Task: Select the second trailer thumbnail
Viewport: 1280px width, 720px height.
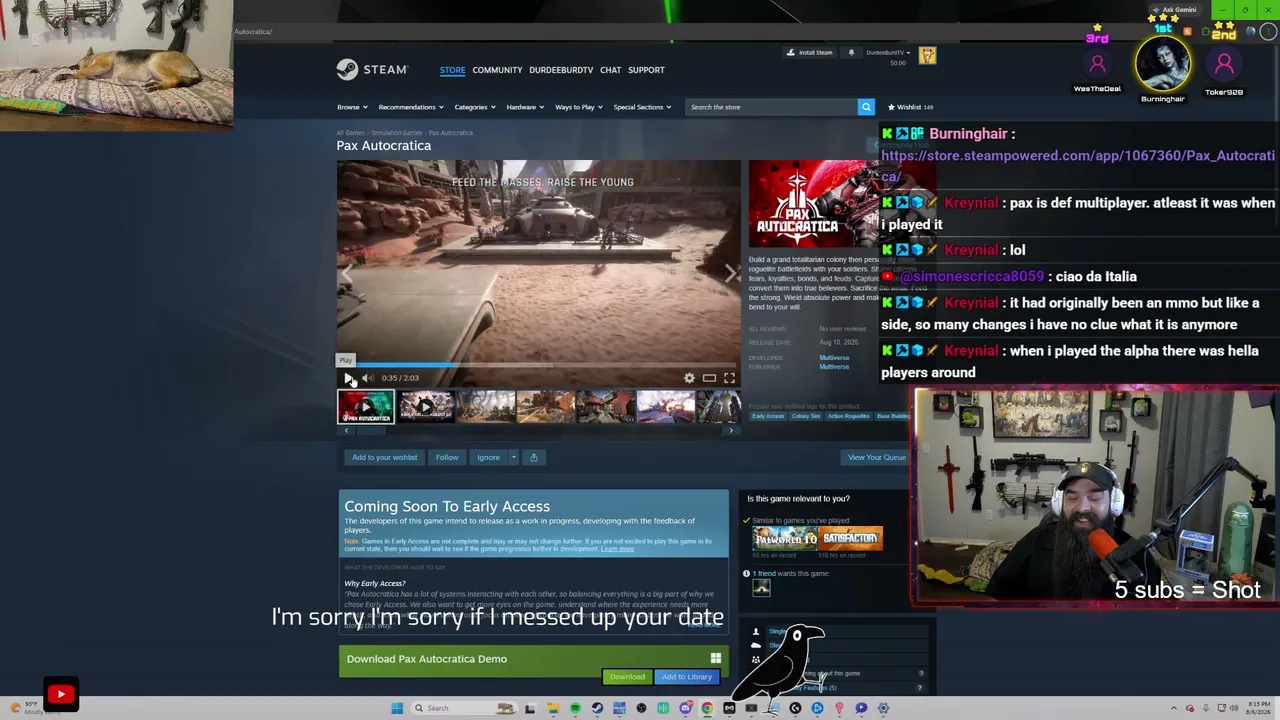Action: [x=426, y=407]
